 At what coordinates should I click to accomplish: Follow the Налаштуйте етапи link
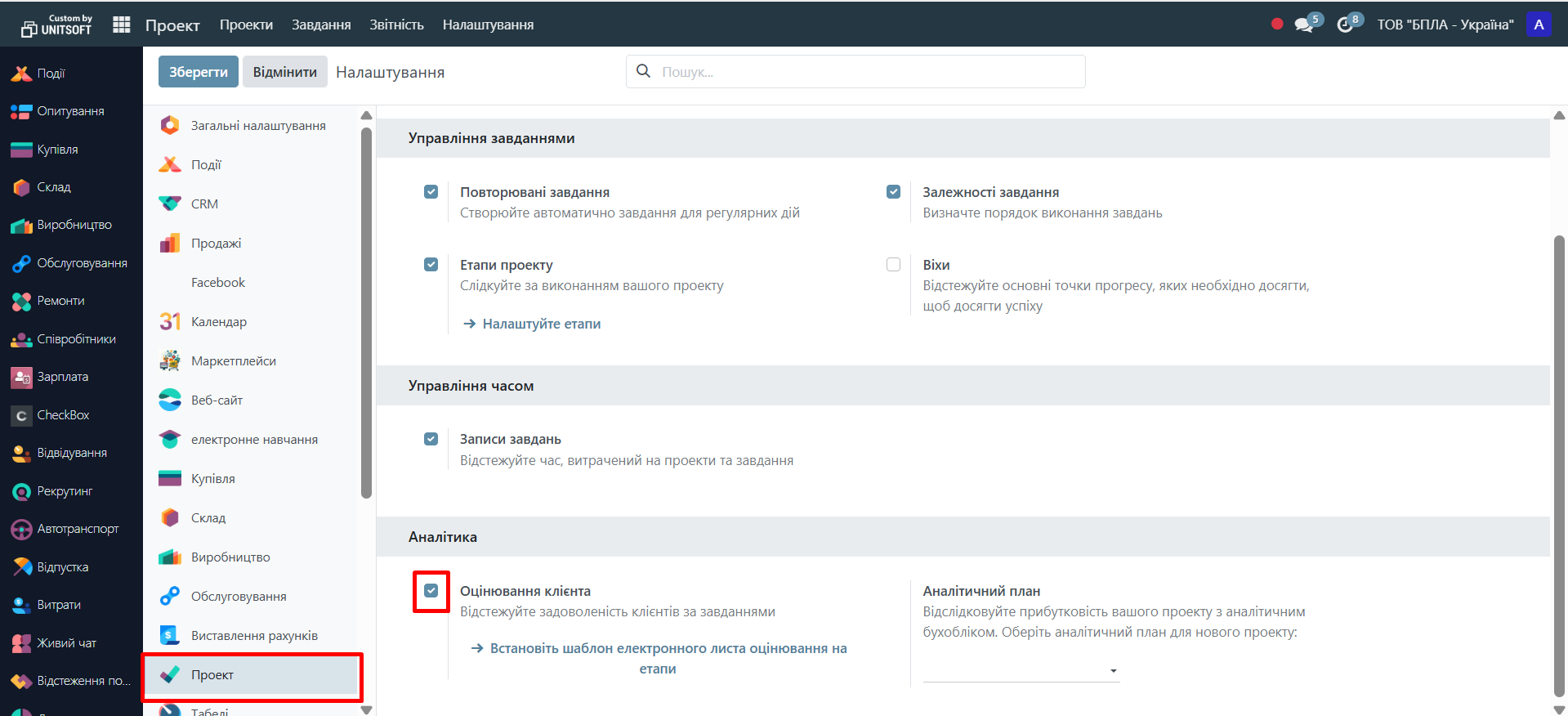click(x=541, y=324)
